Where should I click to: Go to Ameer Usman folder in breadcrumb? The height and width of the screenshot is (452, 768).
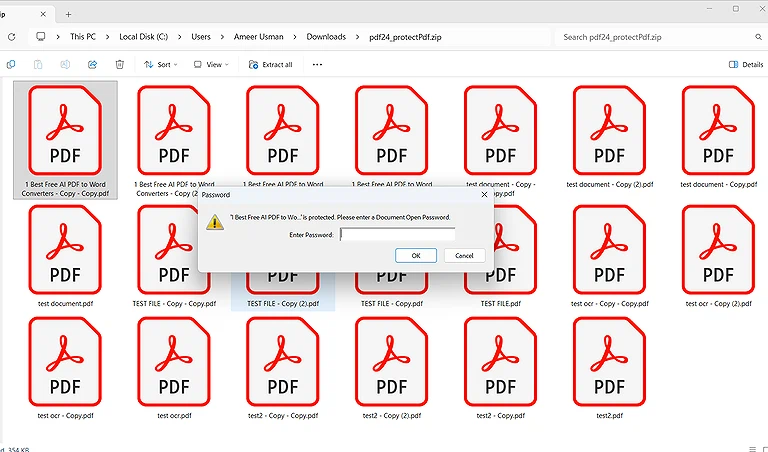click(x=259, y=37)
